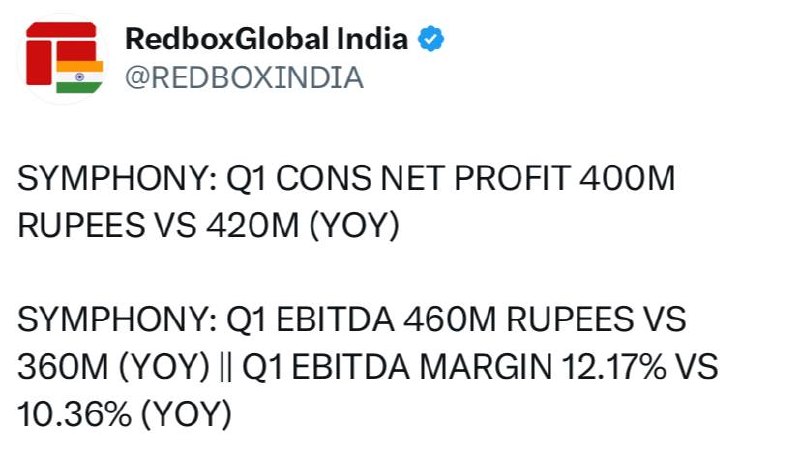Click the final (YOY) in tweet
800x456 pixels.
(x=186, y=414)
